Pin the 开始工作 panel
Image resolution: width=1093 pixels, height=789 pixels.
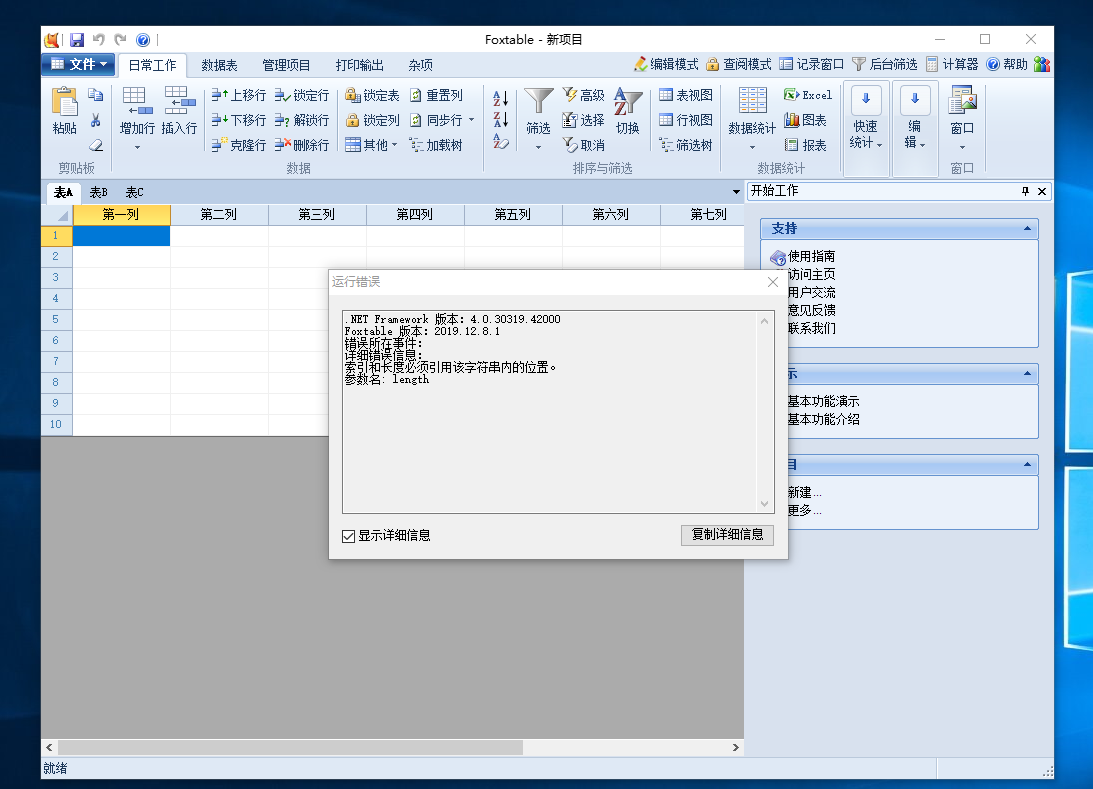[x=1025, y=191]
